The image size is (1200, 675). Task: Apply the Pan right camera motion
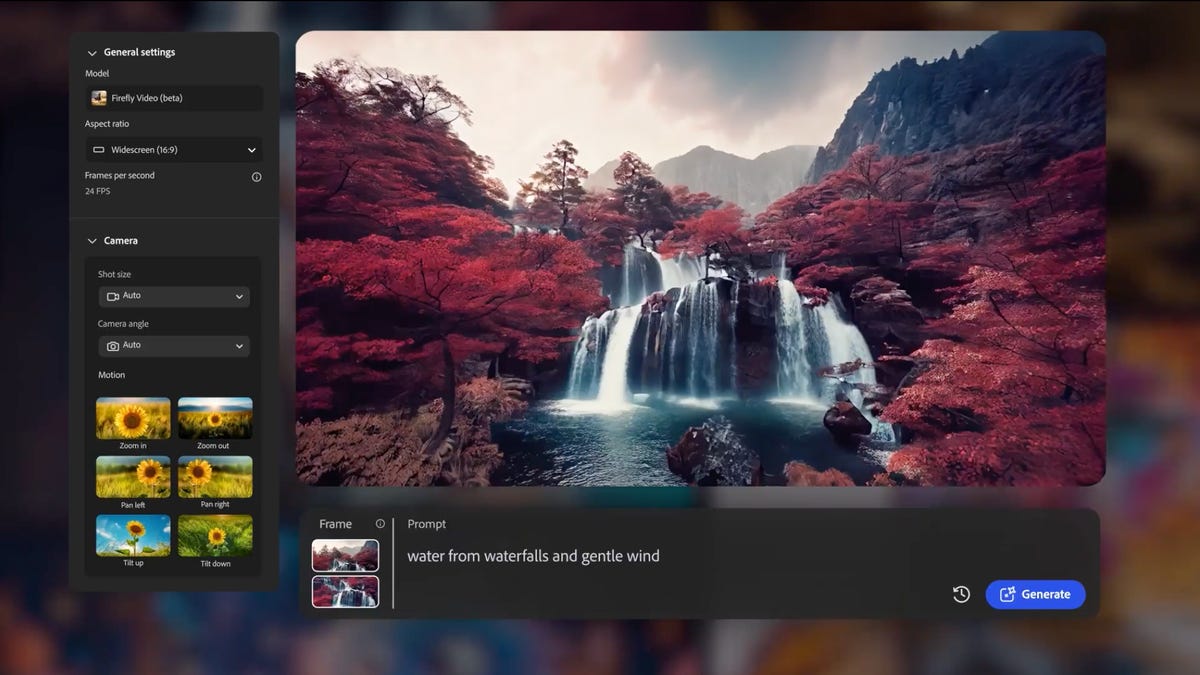click(214, 476)
